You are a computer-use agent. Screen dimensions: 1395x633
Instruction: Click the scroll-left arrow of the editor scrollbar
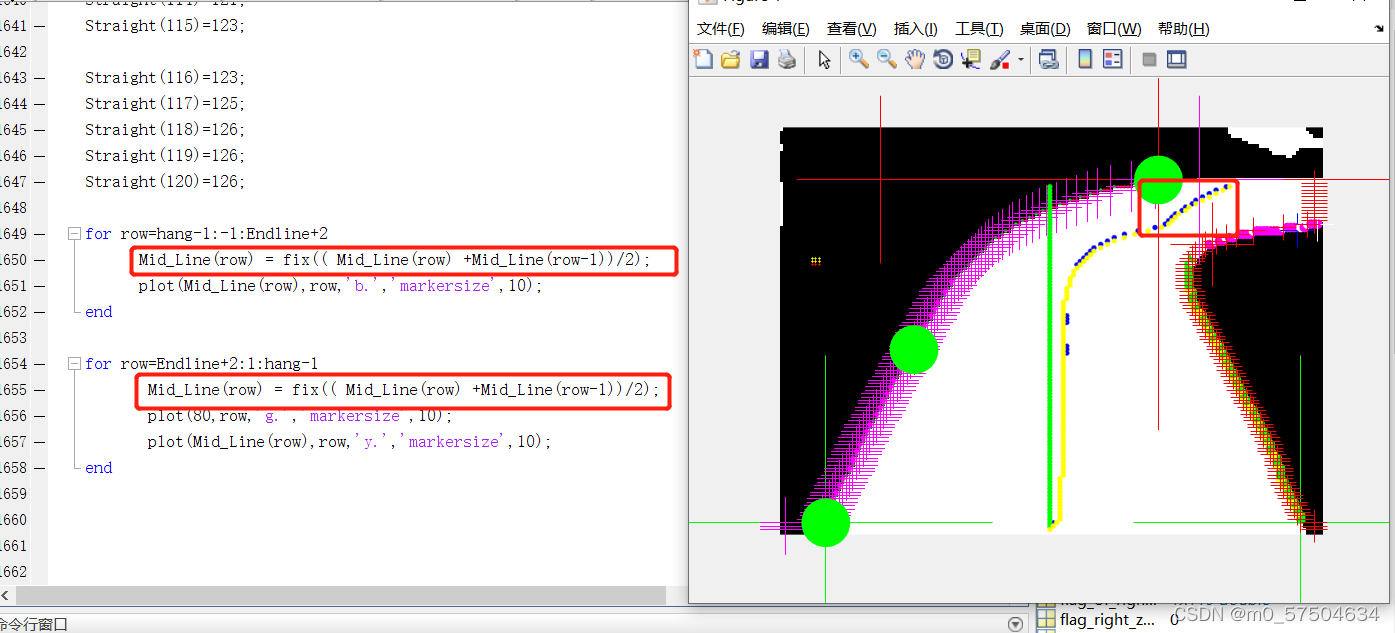6,595
